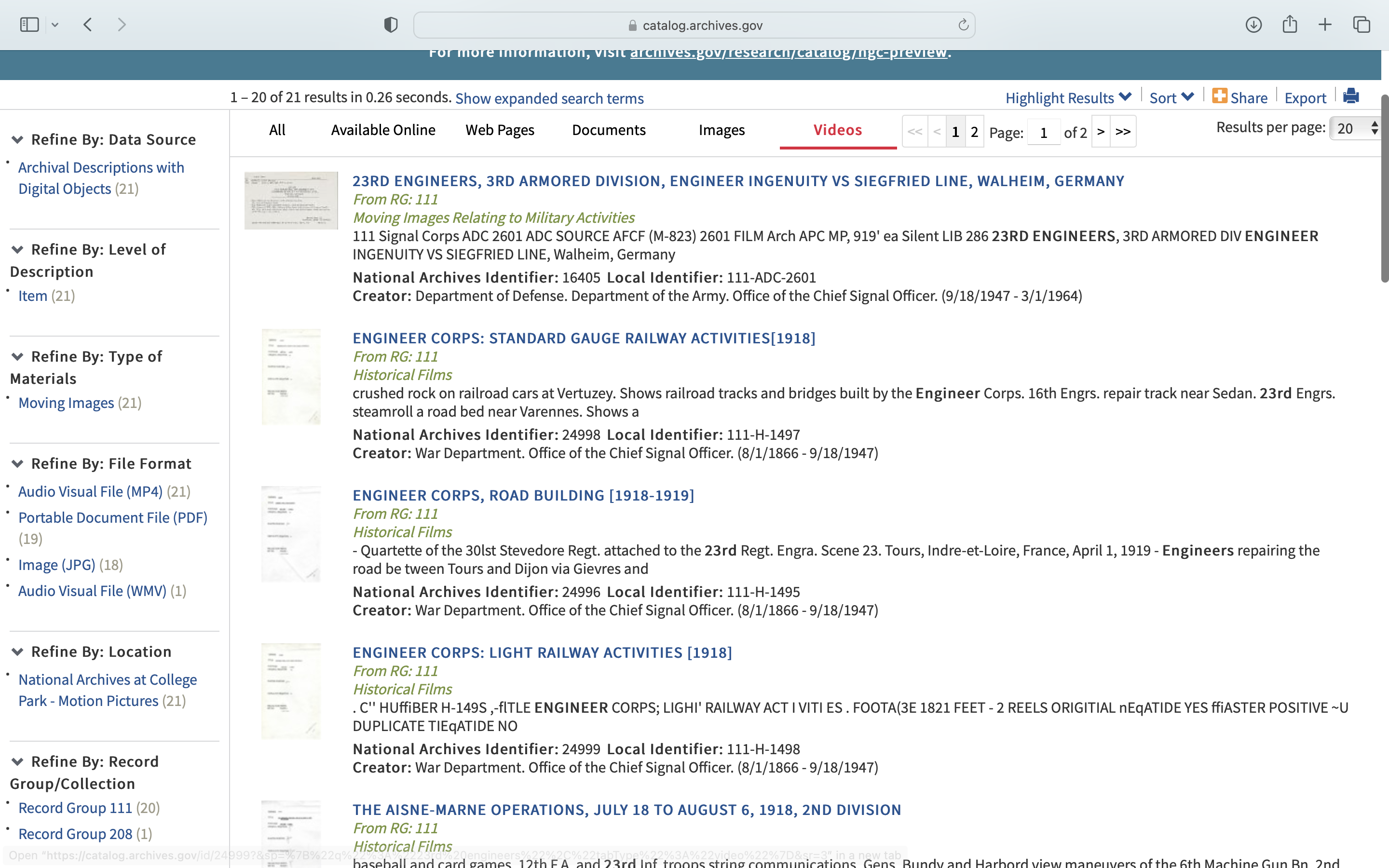Show tab overview icon
The image size is (1389, 868).
coord(1362,25)
